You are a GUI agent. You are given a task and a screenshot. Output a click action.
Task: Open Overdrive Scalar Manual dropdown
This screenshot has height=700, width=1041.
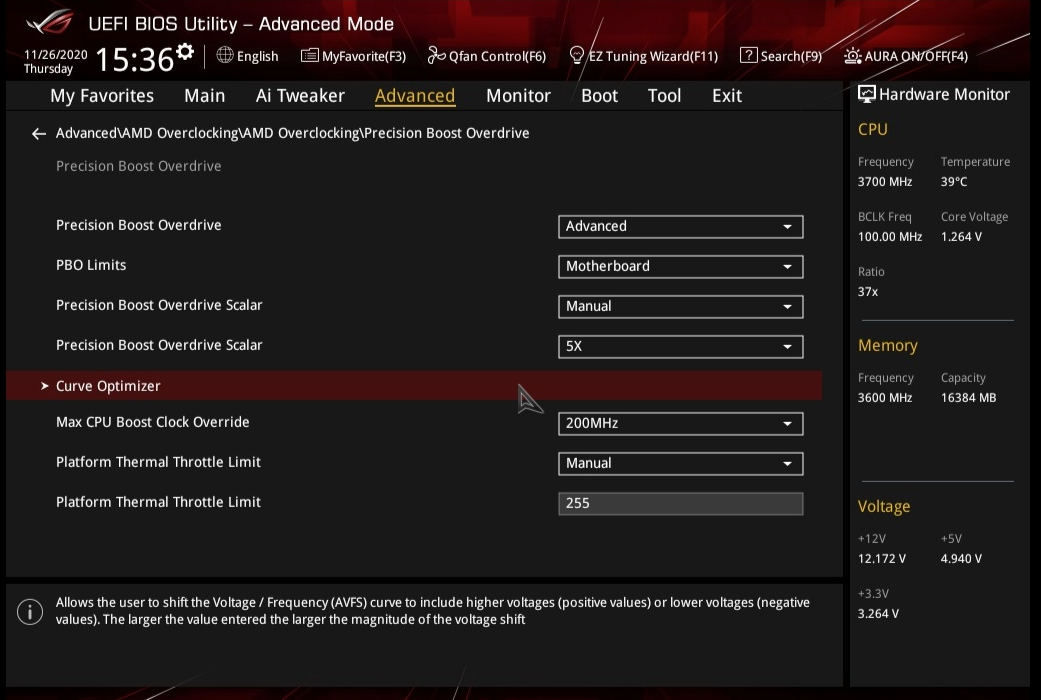[681, 306]
